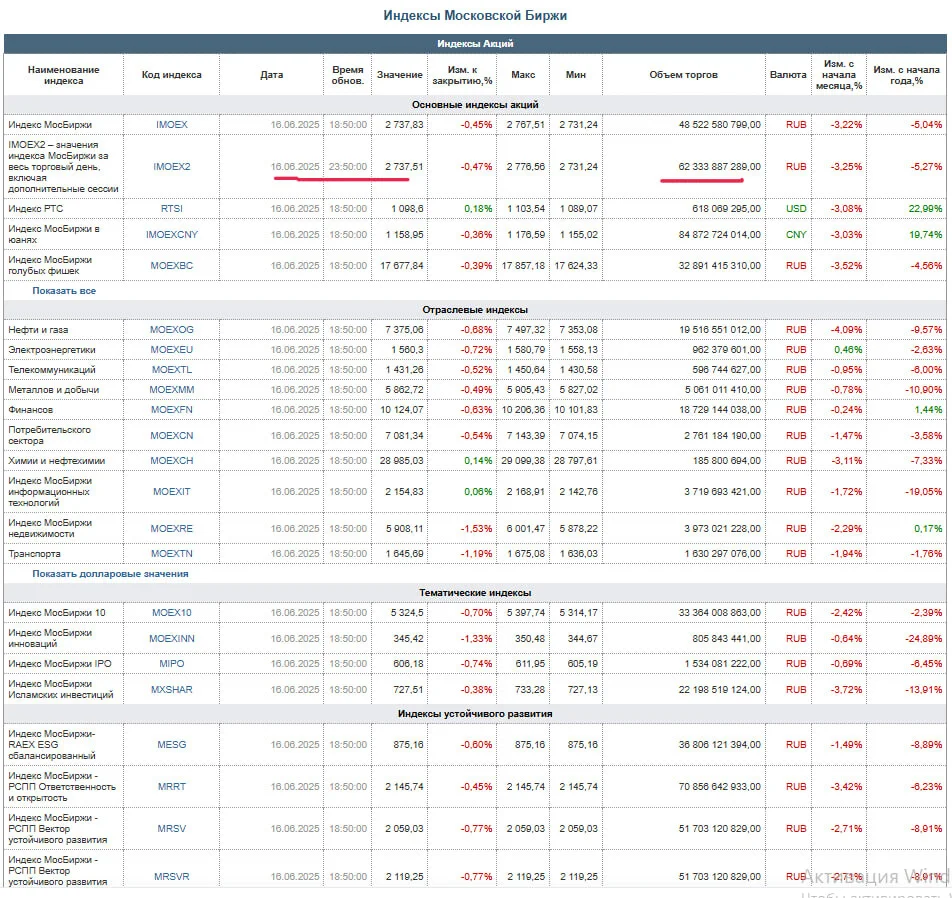Select the 'Индекс МосБиржи' row name
Image resolution: width=952 pixels, height=898 pixels.
point(50,124)
